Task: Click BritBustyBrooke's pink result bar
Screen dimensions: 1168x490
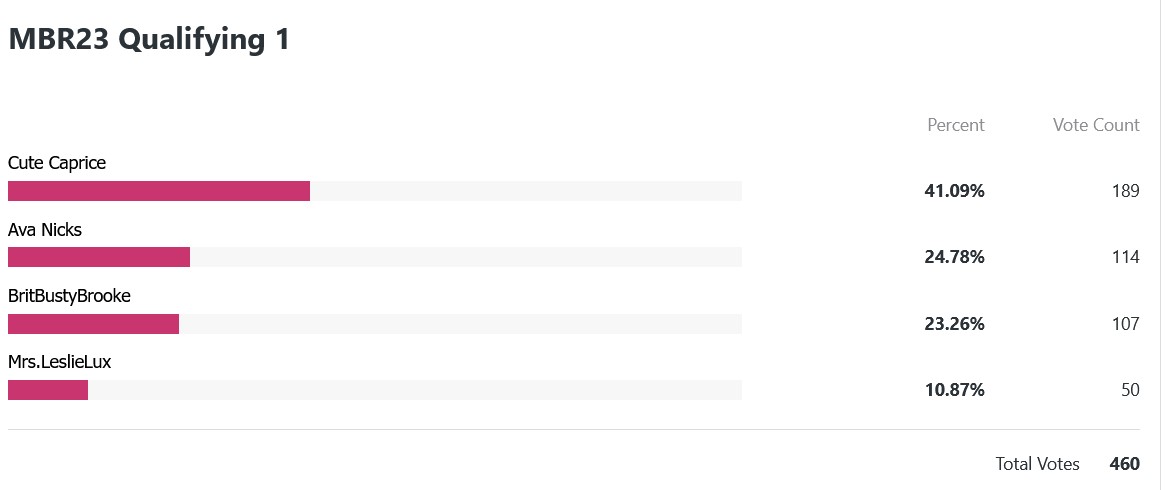Action: coord(93,324)
